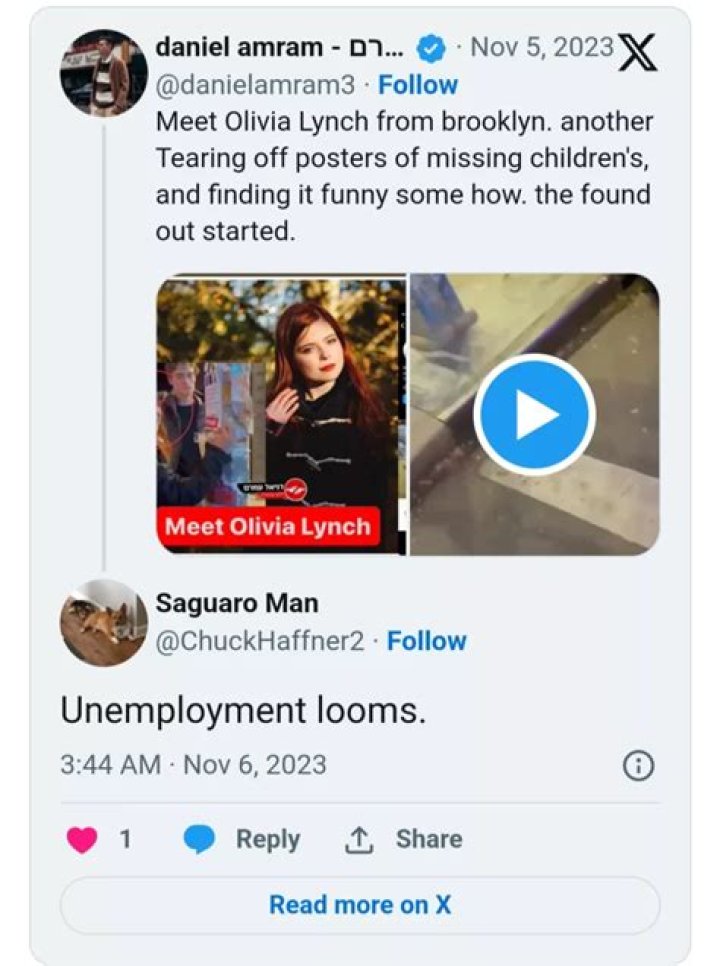Click the verified blue checkmark badge
Image resolution: width=720 pixels, height=966 pixels.
click(430, 47)
